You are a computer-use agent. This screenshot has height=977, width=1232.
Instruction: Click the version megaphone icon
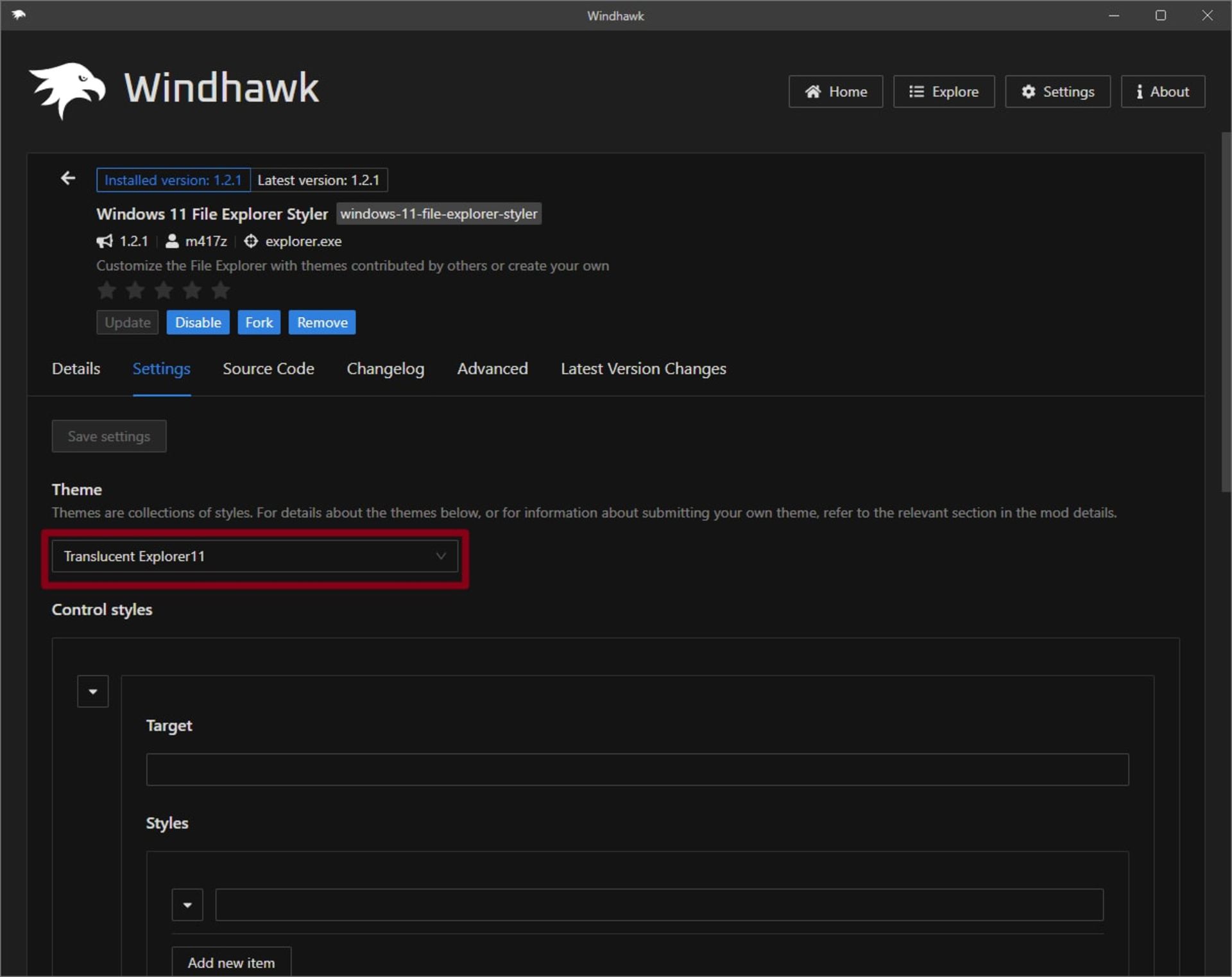click(x=105, y=241)
